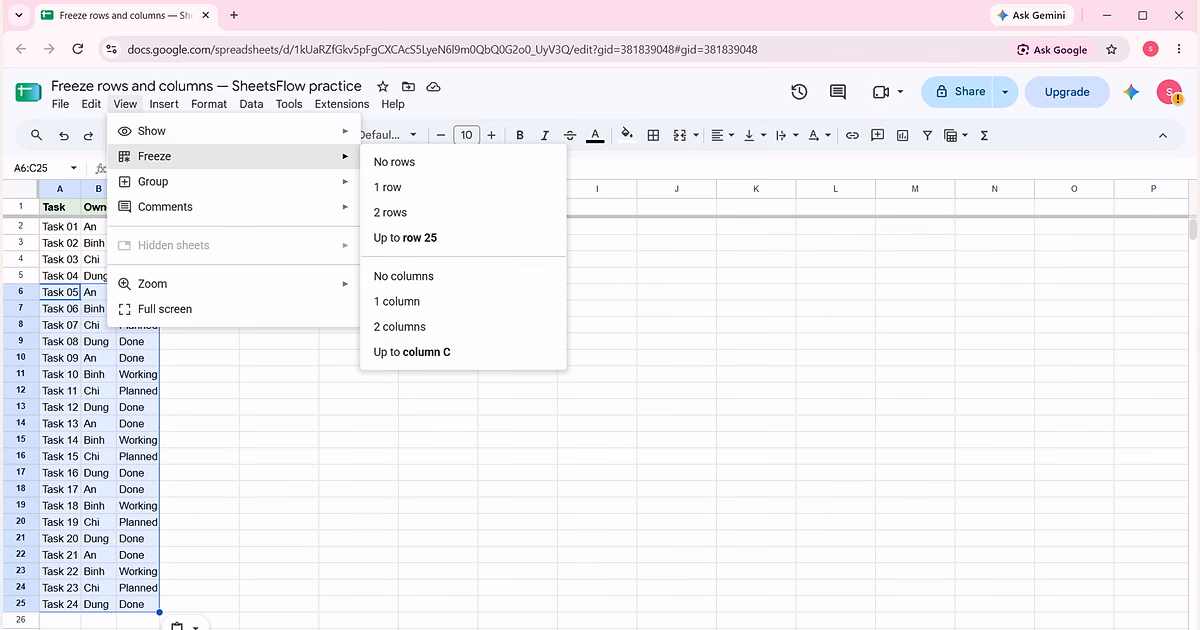Insert a link via toolbar icon
Screen dimensions: 1200x630
click(852, 135)
